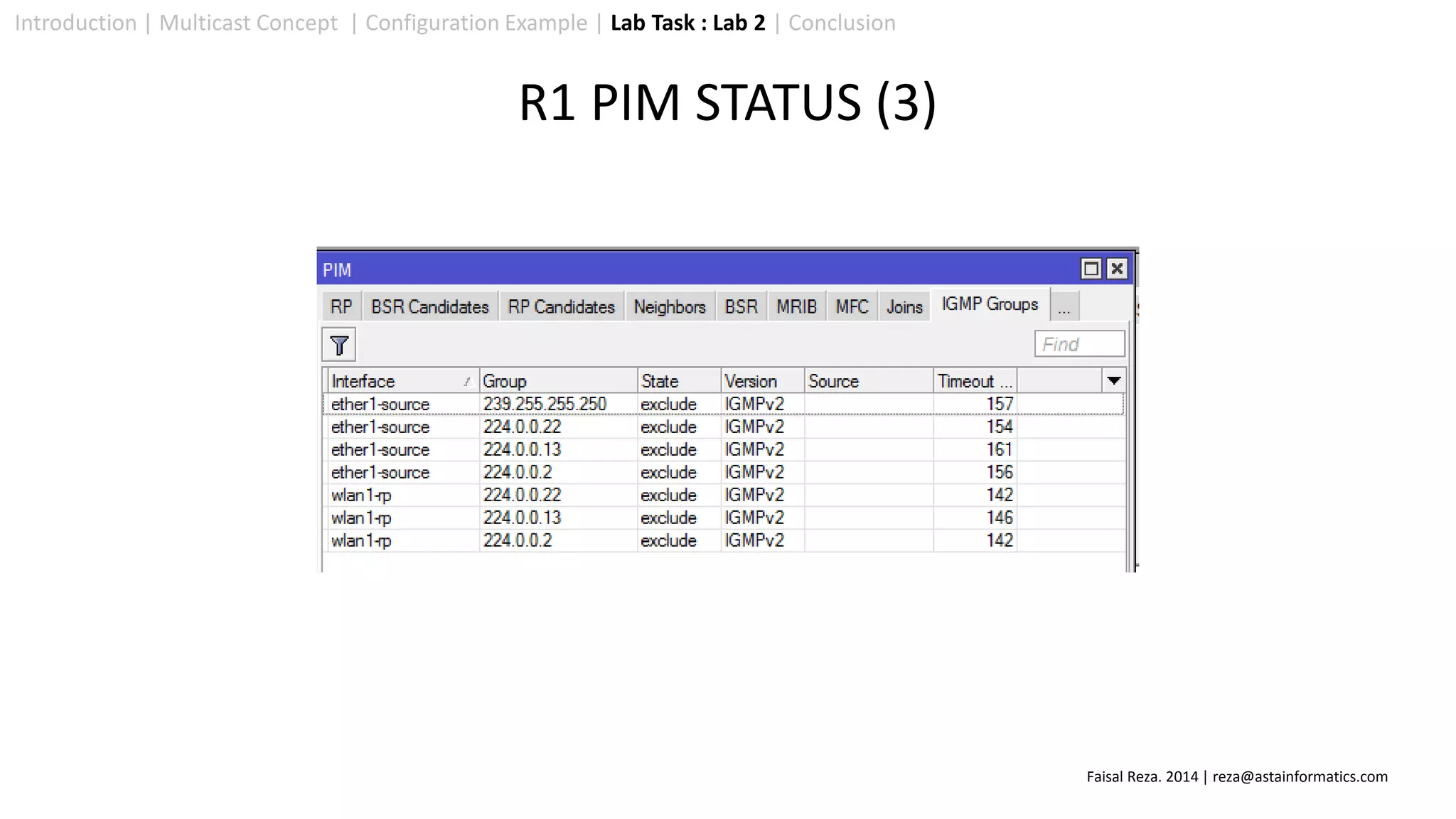Click the timeout value 157
This screenshot has height=819, width=1456.
click(x=1000, y=404)
